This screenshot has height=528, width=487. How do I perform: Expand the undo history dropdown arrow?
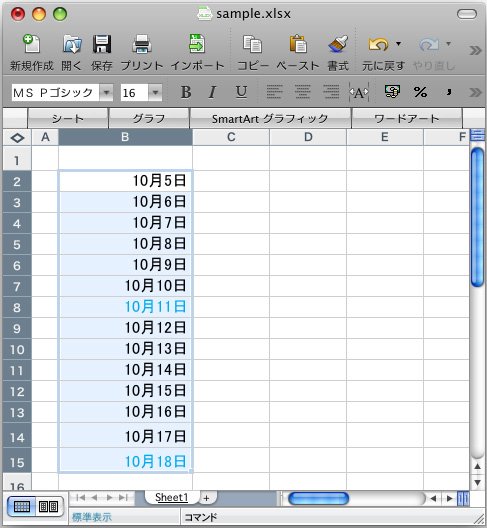pyautogui.click(x=398, y=44)
